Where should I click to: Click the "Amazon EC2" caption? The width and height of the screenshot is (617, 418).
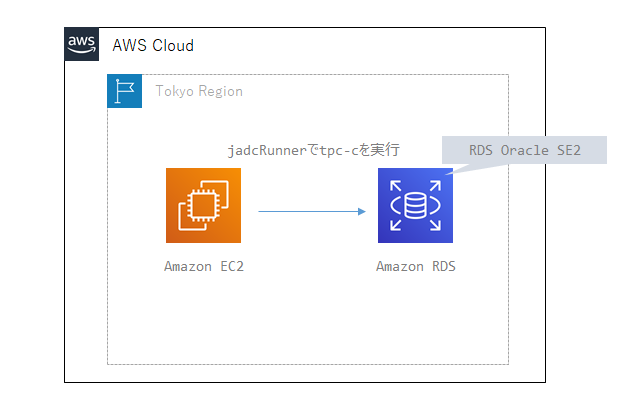point(203,267)
